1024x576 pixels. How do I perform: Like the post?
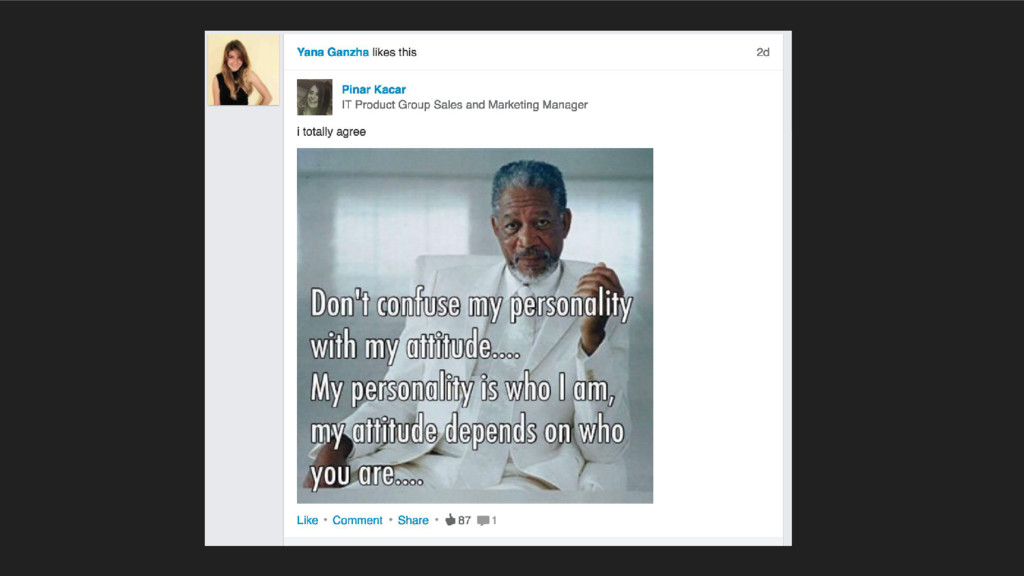click(x=307, y=520)
